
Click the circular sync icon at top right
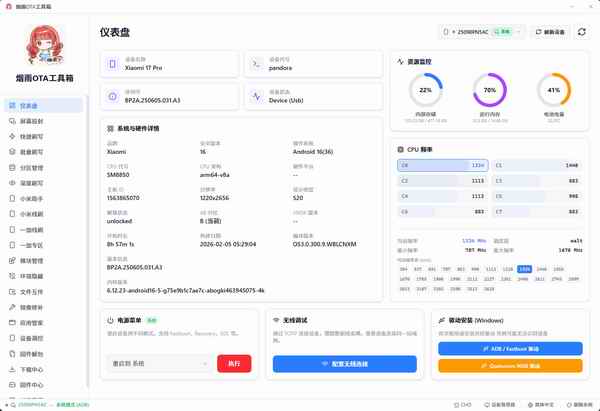[x=582, y=32]
